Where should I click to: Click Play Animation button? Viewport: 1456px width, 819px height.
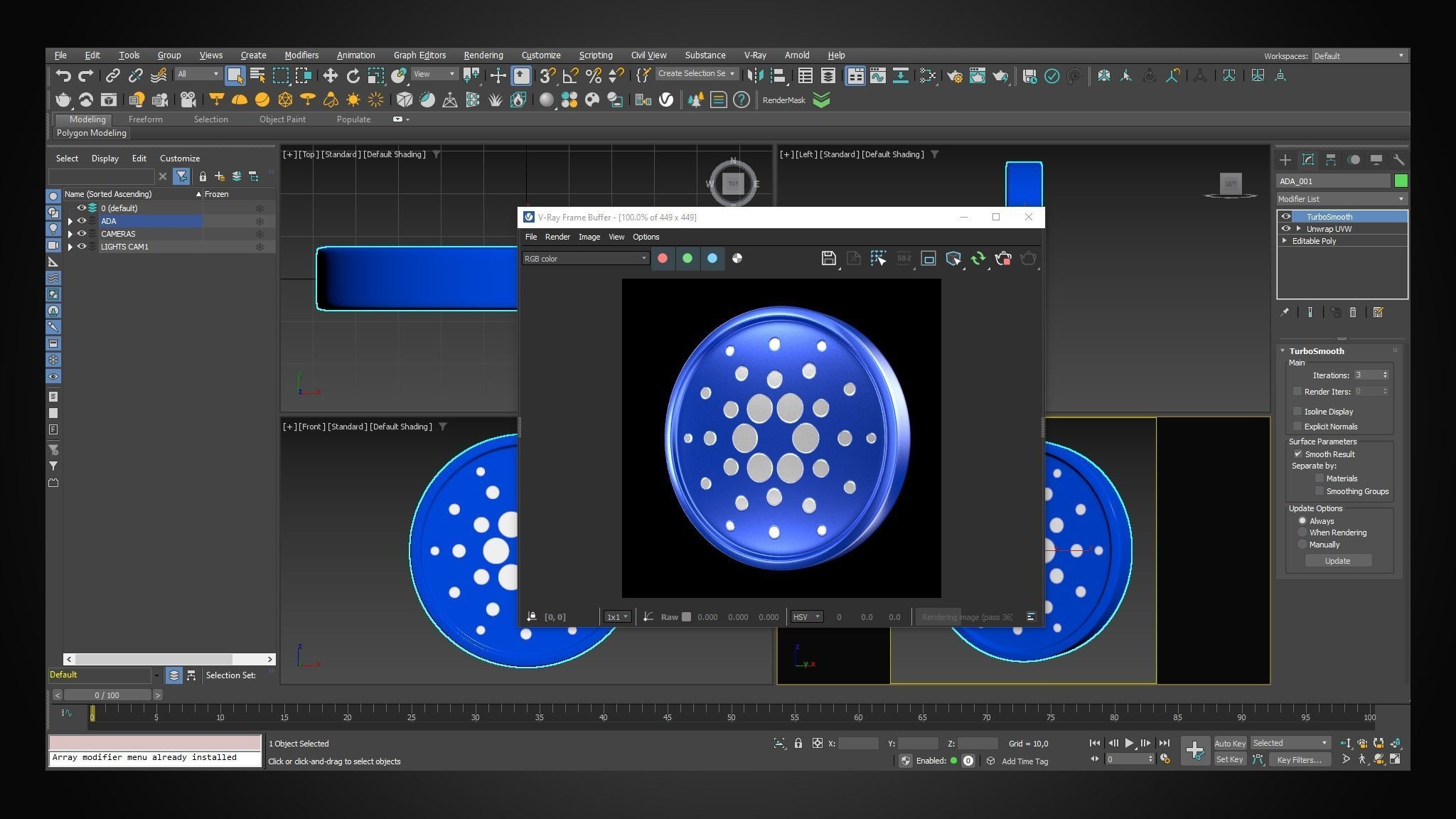pyautogui.click(x=1129, y=744)
